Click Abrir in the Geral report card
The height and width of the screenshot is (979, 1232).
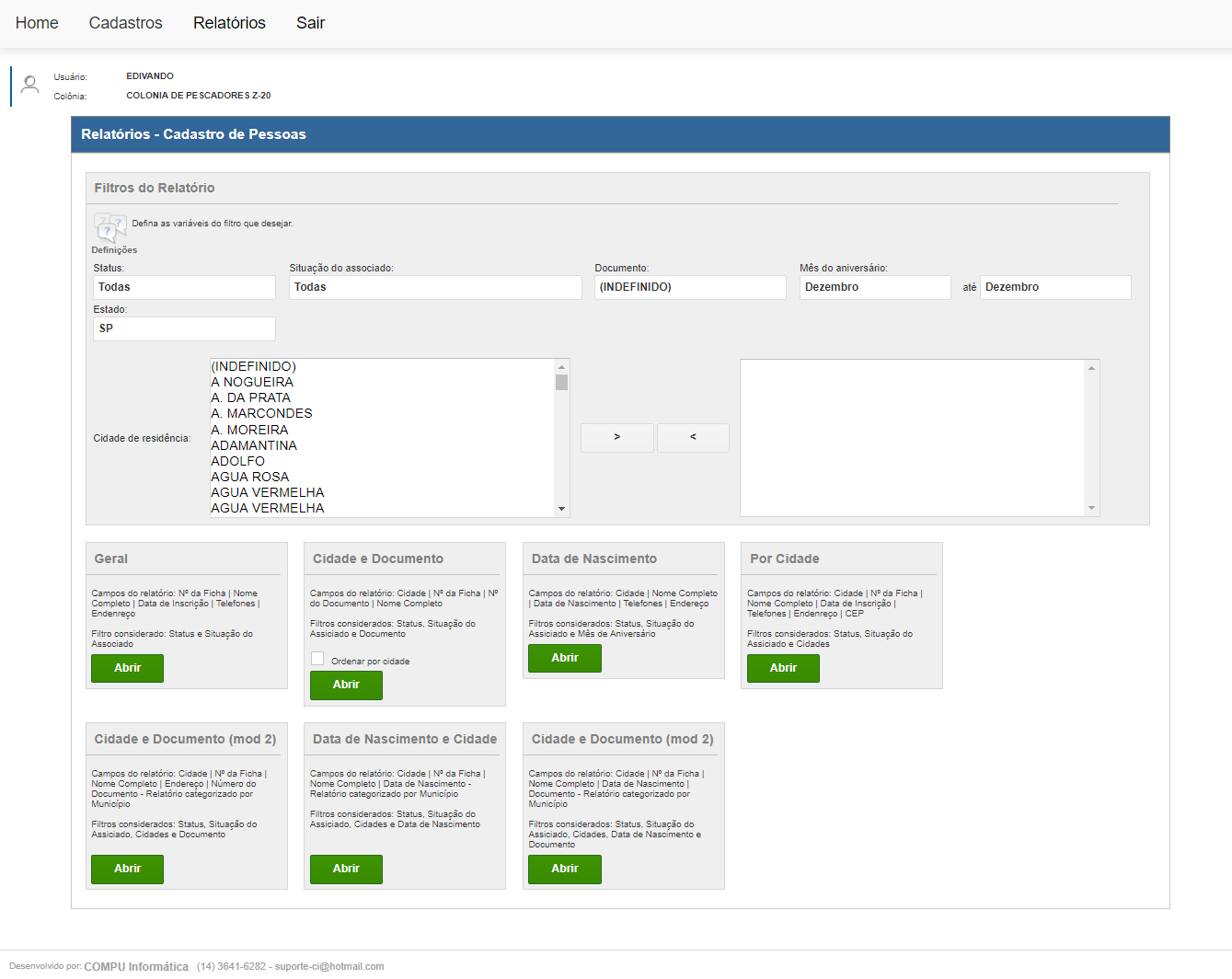127,668
